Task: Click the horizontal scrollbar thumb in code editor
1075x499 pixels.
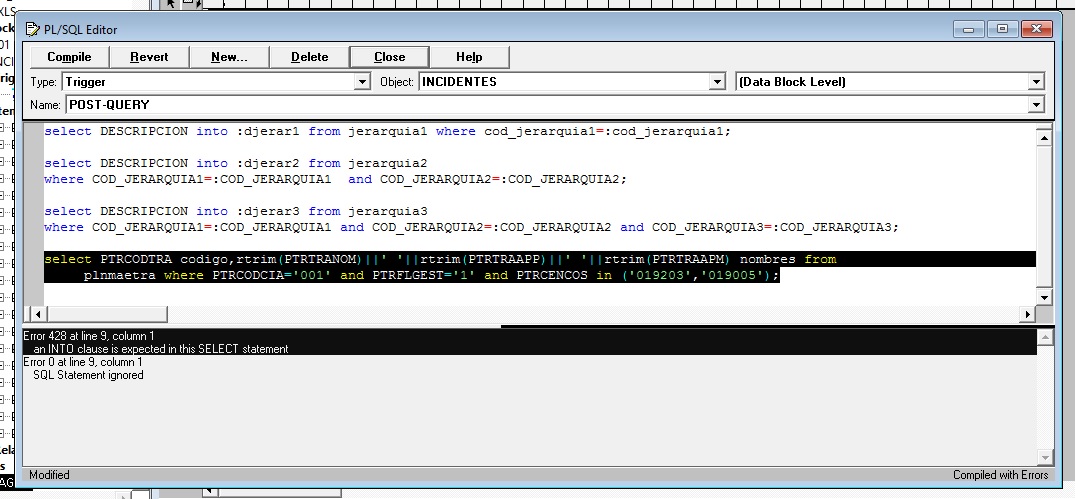Action: (x=106, y=314)
